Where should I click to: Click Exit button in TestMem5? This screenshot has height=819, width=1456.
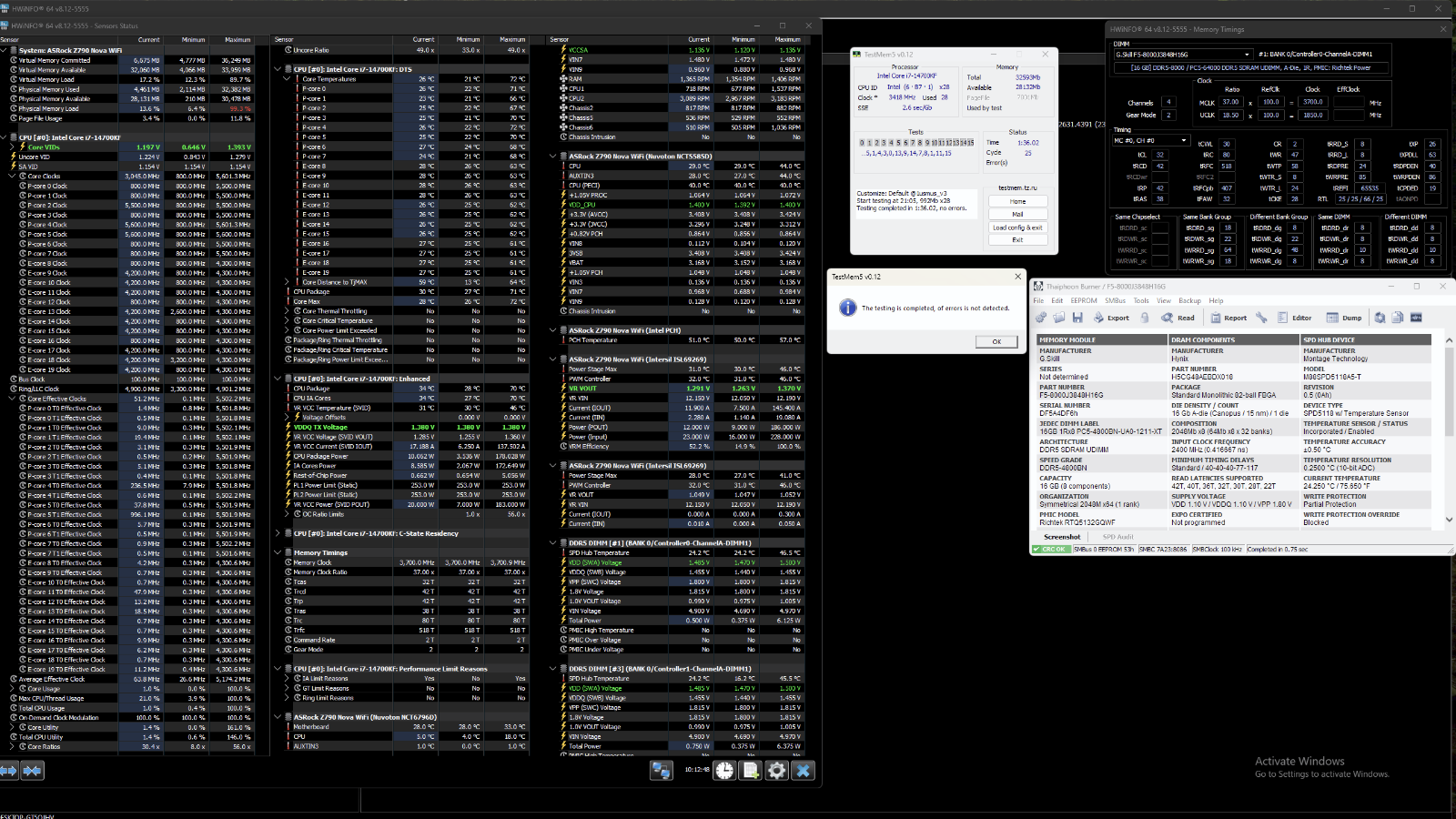coord(1017,240)
